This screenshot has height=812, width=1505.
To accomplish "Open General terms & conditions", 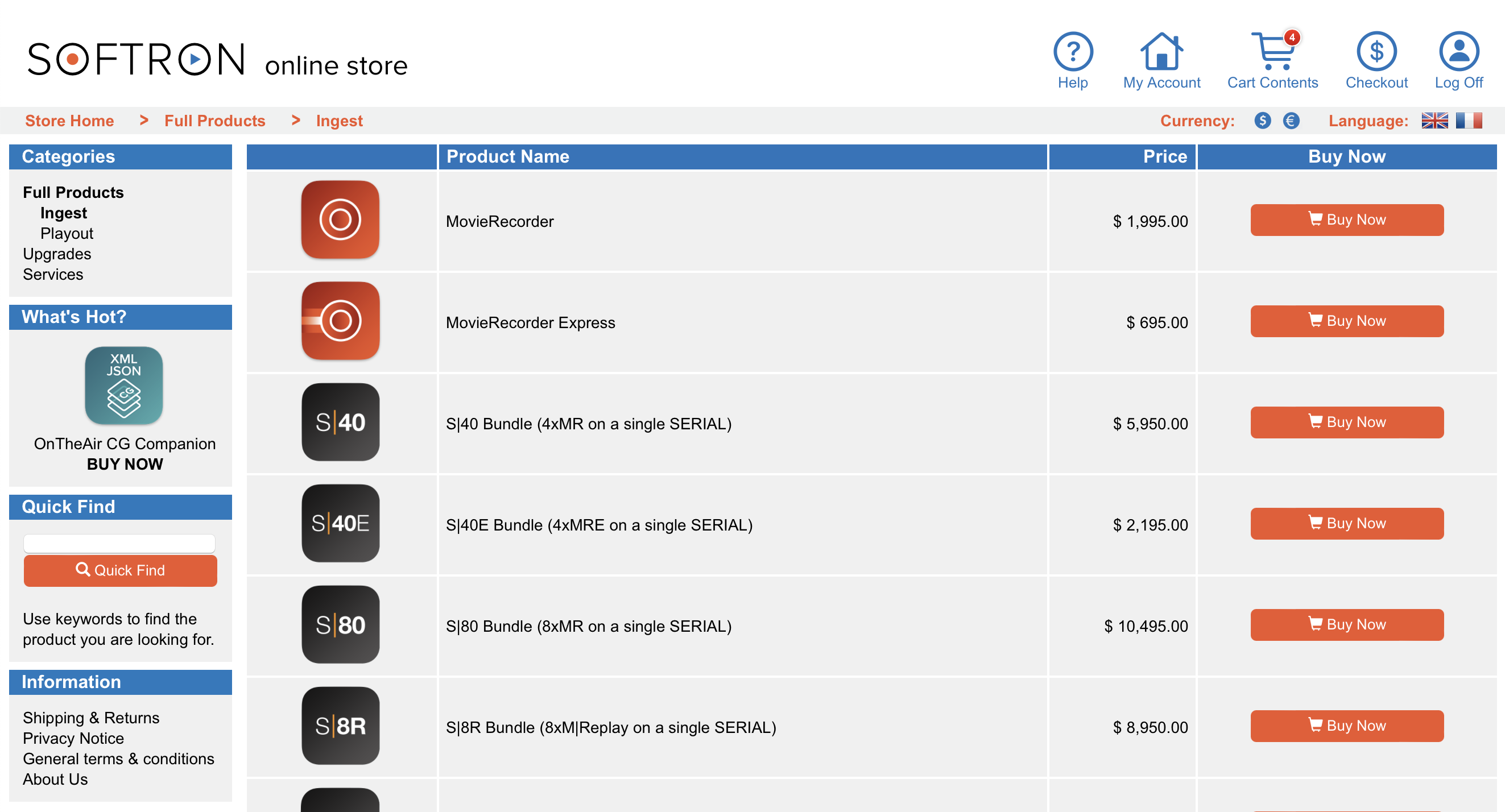I will click(x=119, y=758).
